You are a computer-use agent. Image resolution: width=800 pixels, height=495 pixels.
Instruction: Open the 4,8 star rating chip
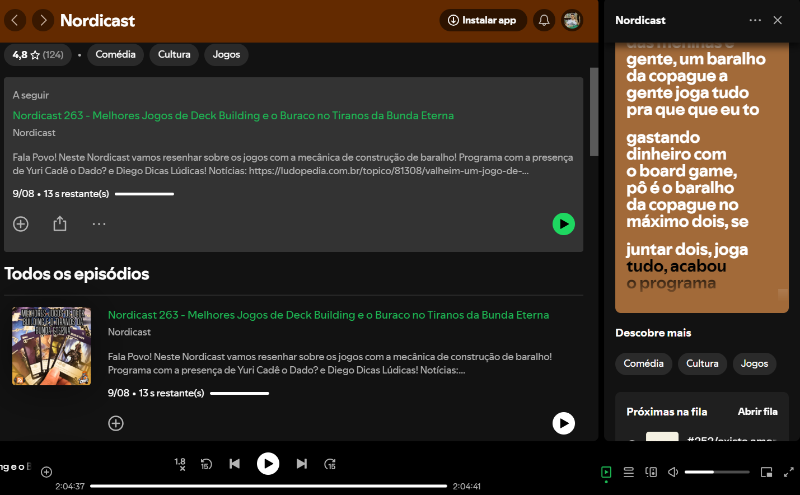tap(38, 55)
